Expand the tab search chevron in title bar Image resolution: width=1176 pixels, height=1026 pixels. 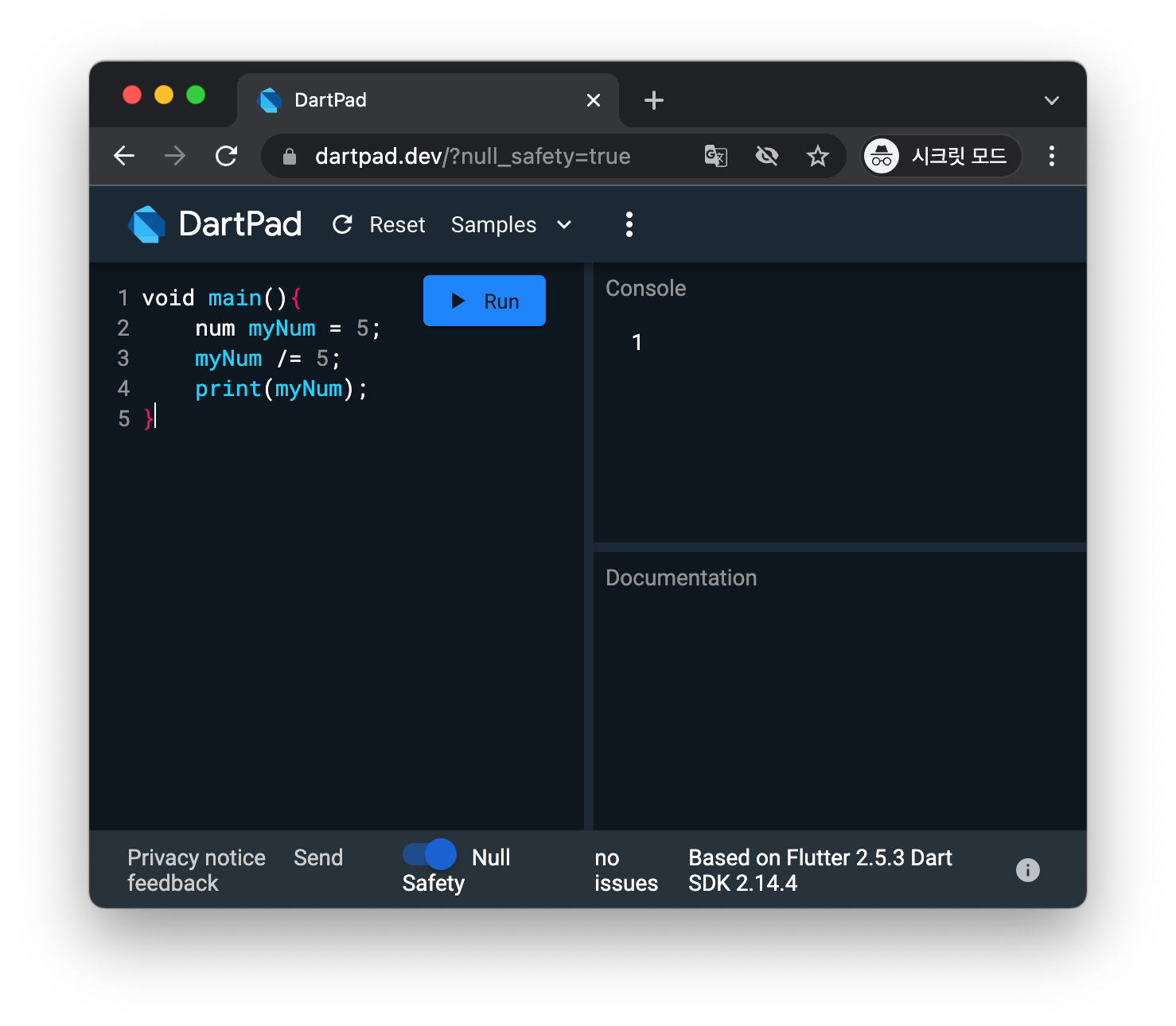click(1052, 100)
